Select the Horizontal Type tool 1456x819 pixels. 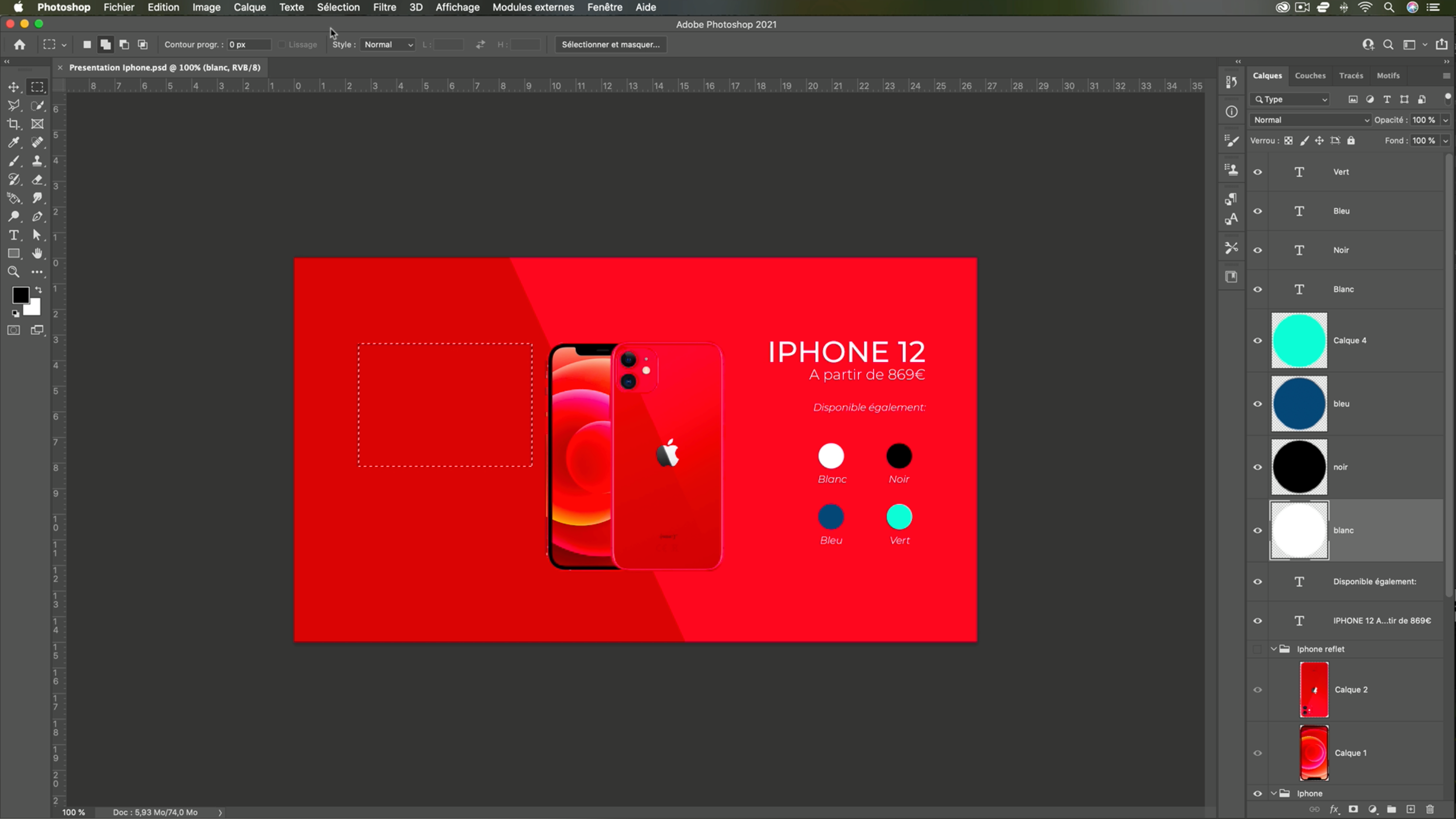14,235
